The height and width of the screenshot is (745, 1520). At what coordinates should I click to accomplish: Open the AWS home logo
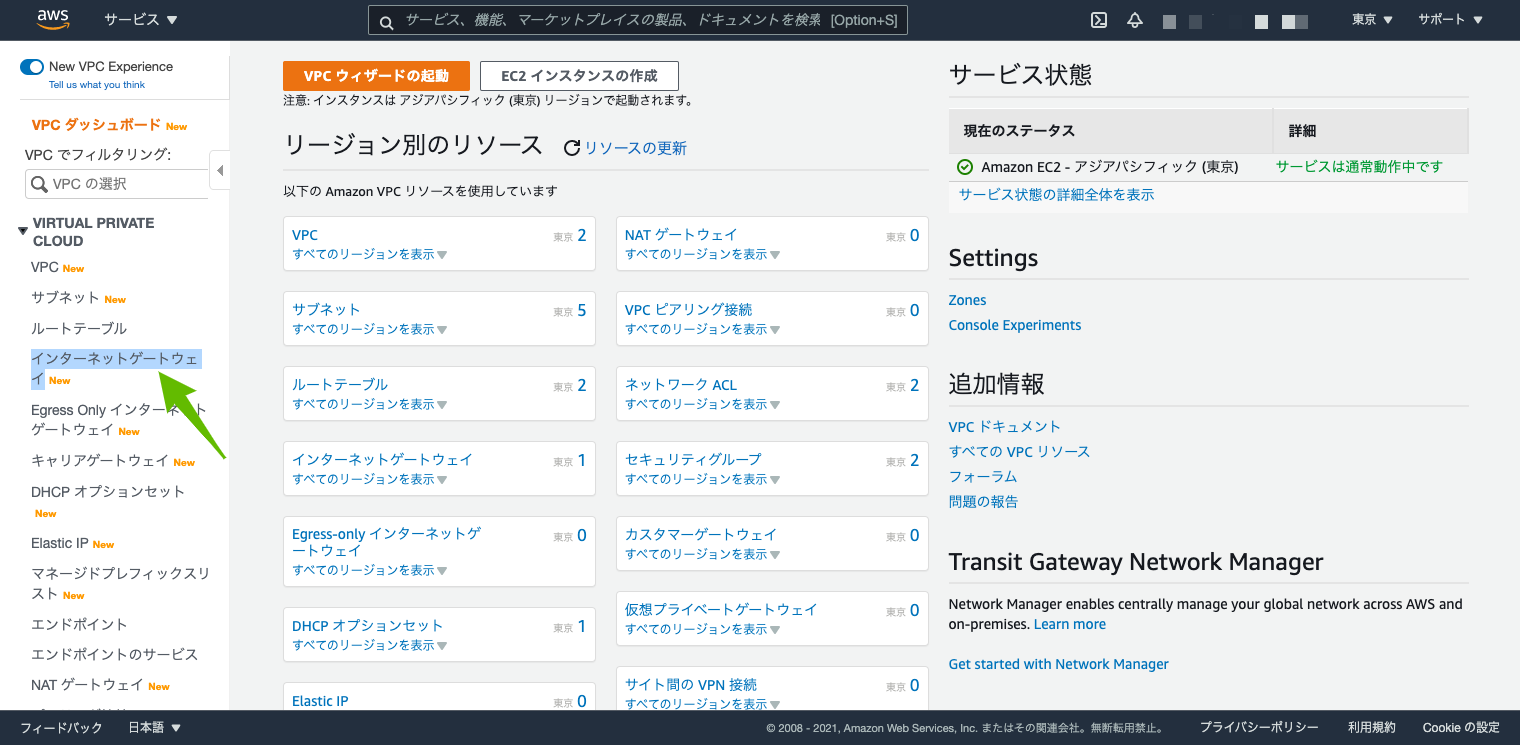pos(52,19)
